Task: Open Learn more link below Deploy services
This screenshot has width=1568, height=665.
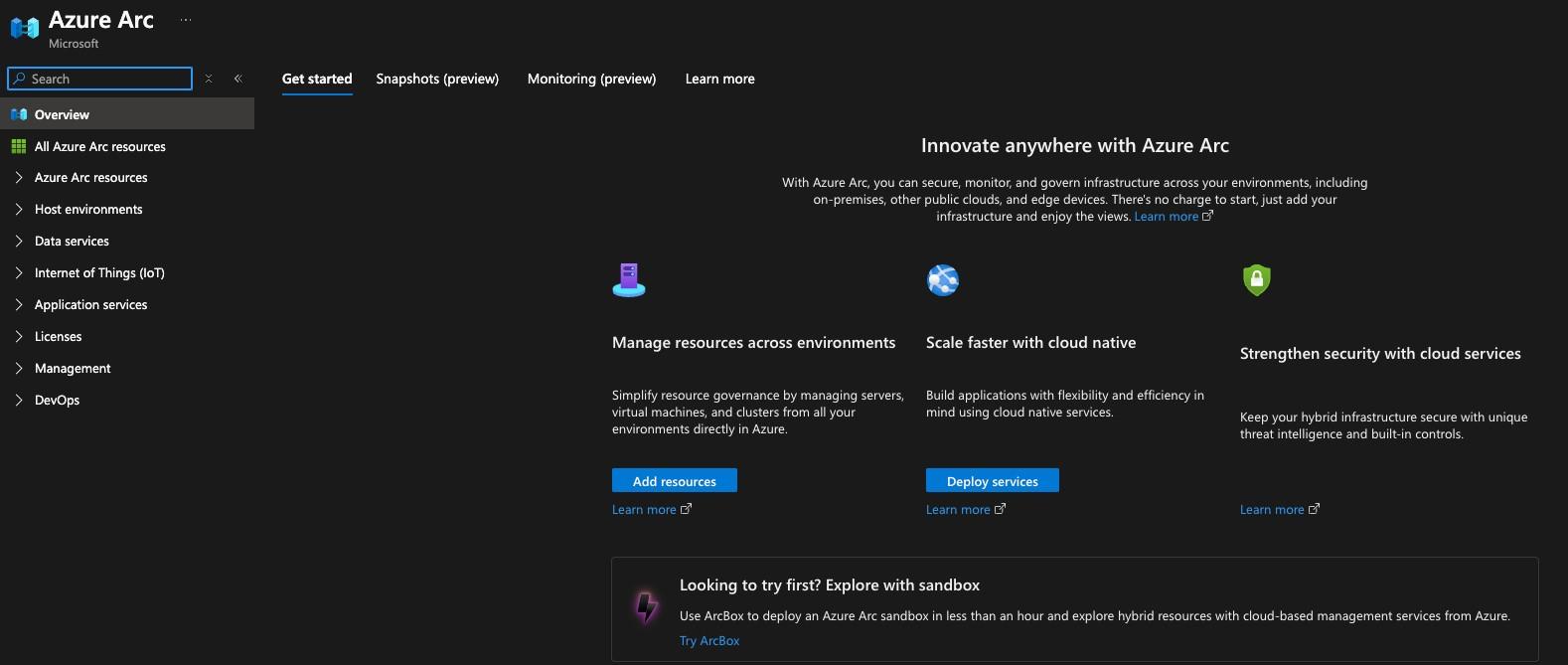Action: (958, 510)
